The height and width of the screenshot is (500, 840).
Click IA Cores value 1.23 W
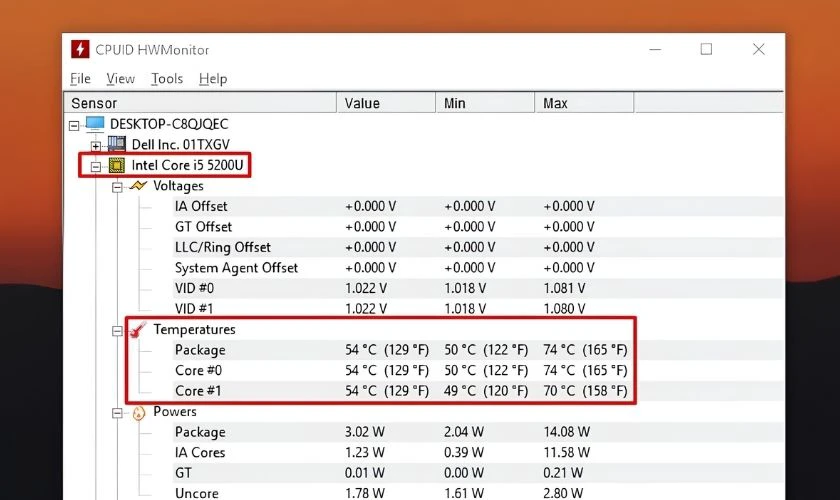[x=365, y=453]
